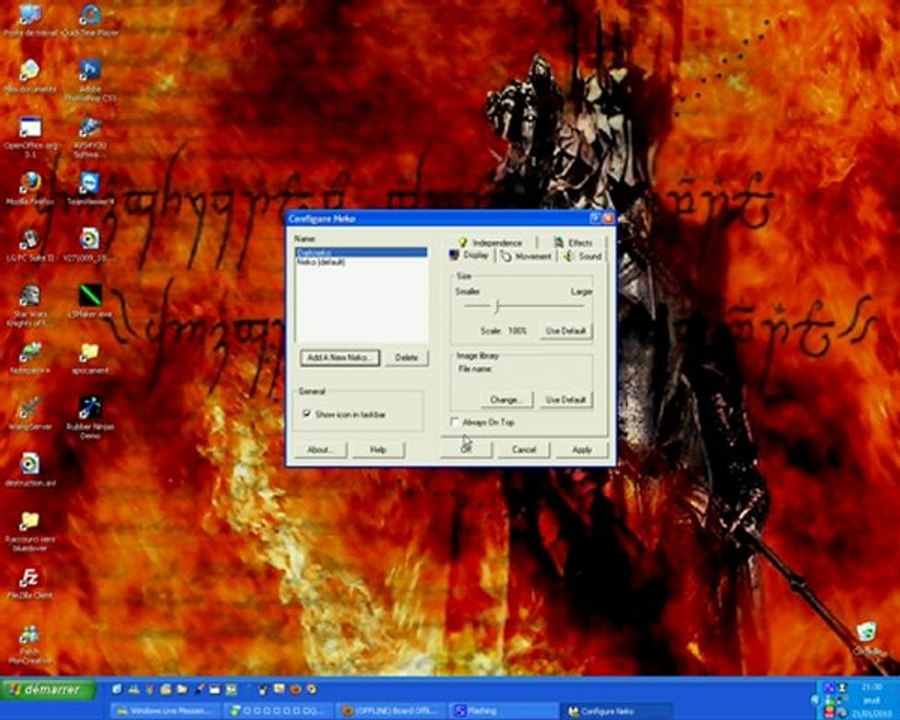Click Use Default in Image library group
The image size is (900, 720).
[565, 400]
